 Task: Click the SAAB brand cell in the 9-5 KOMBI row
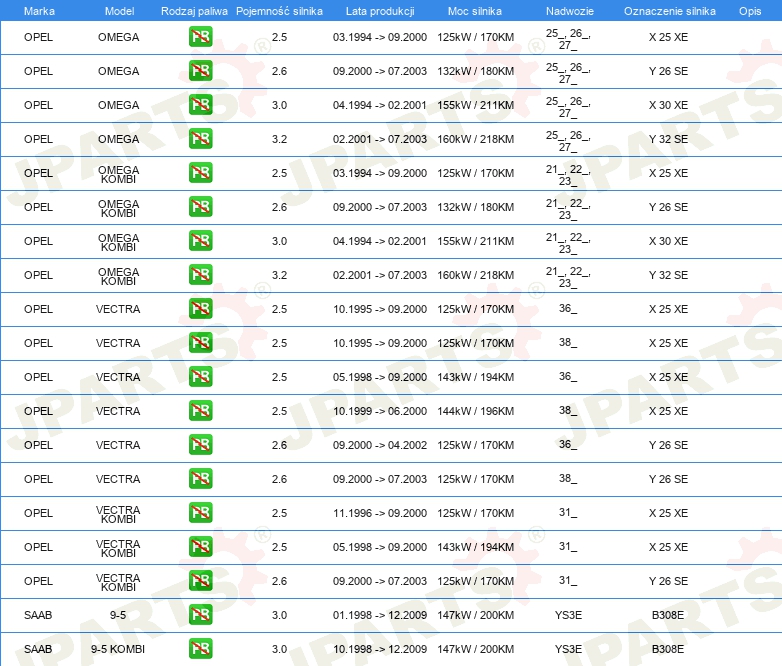pos(38,649)
